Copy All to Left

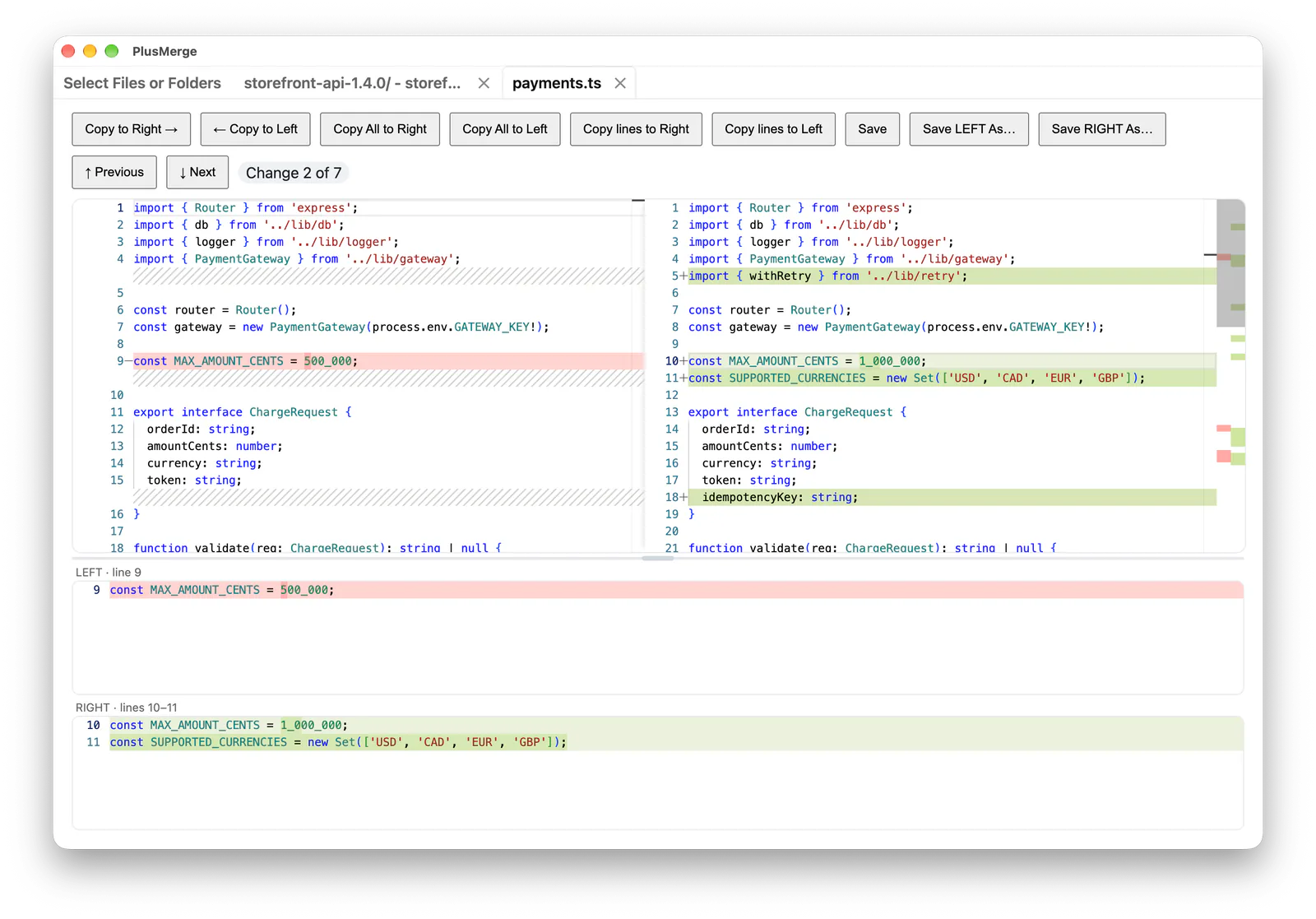[505, 129]
